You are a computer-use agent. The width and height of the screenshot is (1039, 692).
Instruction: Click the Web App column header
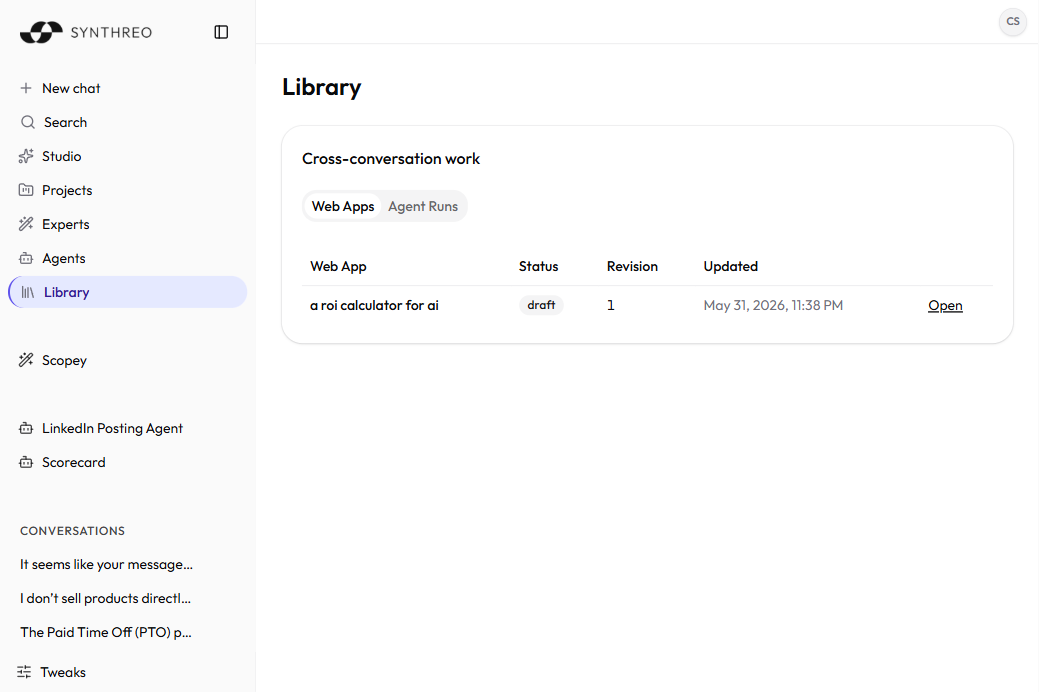coord(338,266)
